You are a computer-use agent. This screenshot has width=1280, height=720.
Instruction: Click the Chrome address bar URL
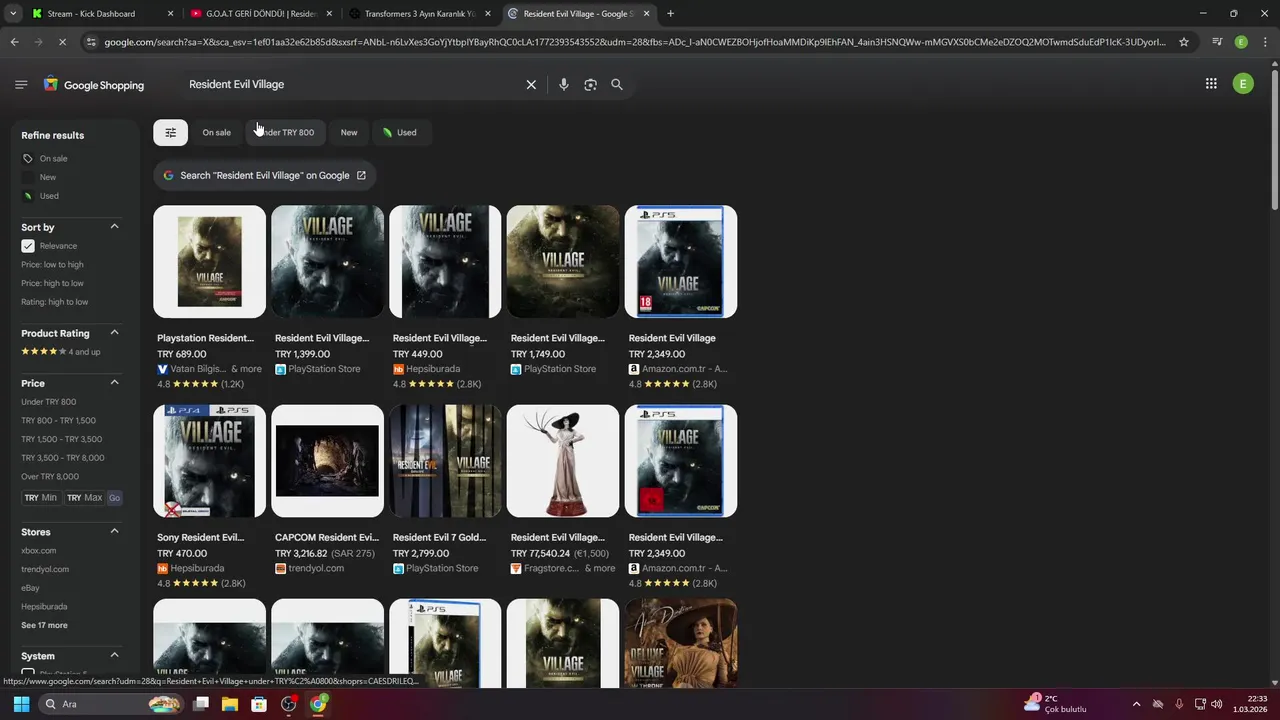[634, 42]
